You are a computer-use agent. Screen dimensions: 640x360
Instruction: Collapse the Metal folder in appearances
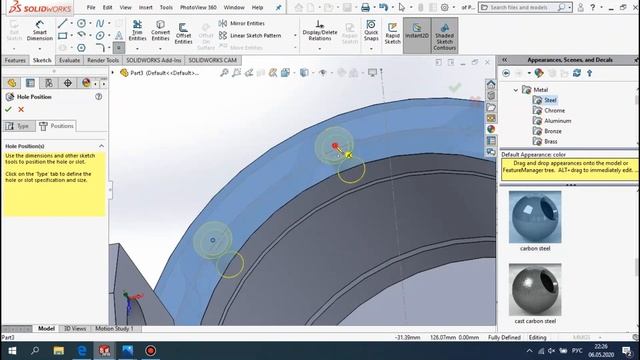(516, 90)
